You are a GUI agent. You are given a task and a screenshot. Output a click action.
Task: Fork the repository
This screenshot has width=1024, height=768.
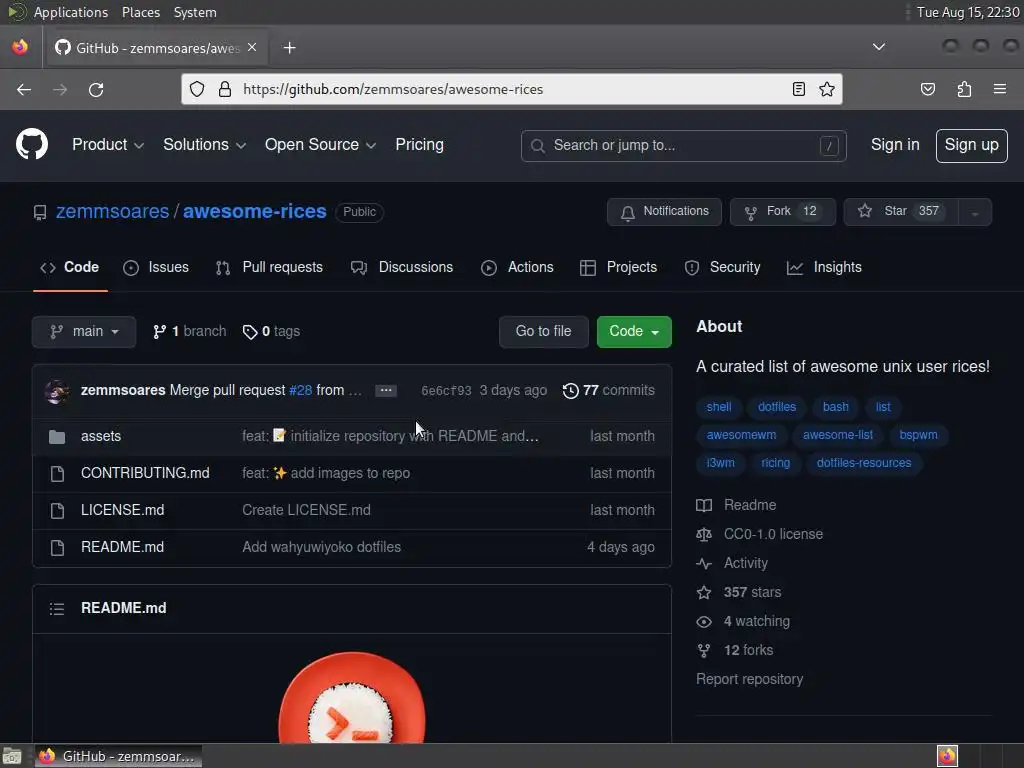[782, 212]
